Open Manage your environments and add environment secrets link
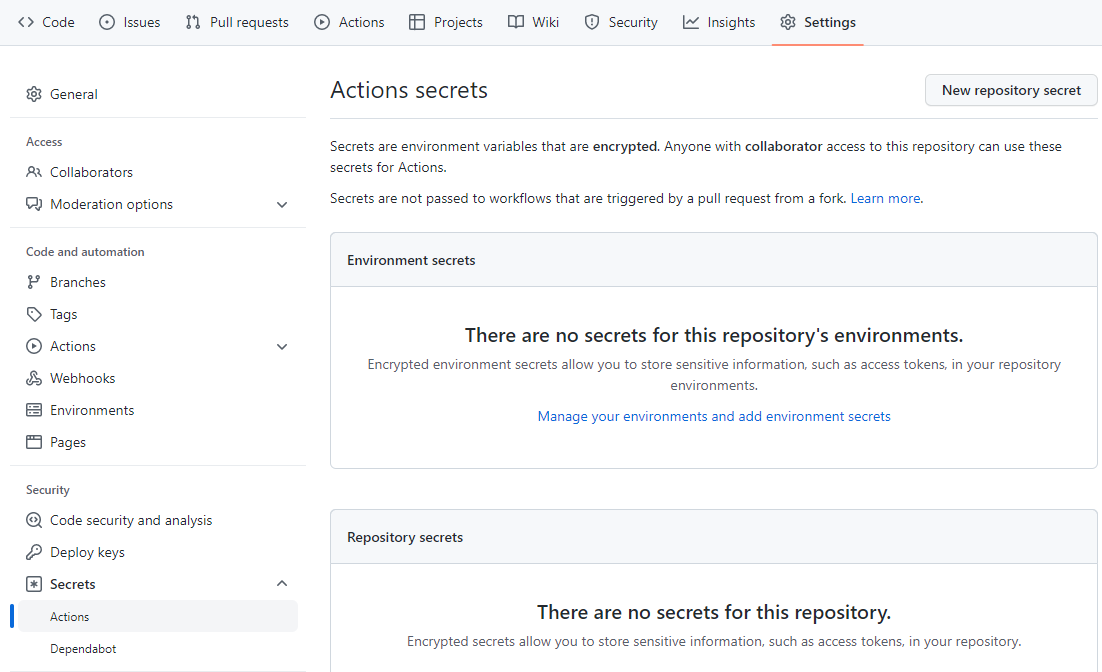This screenshot has width=1102, height=672. pyautogui.click(x=714, y=416)
